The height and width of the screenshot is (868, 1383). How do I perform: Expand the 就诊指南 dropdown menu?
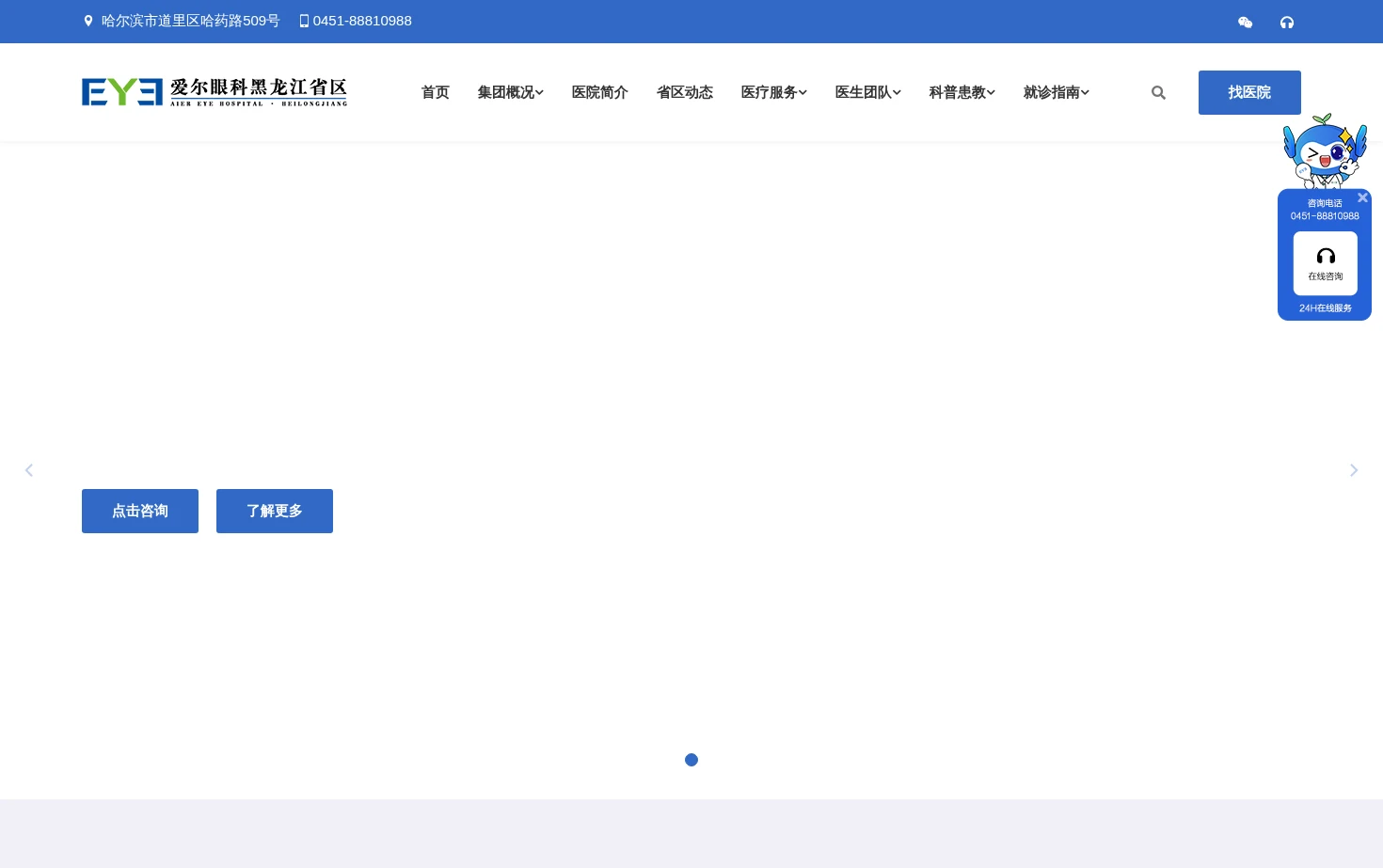(1056, 92)
